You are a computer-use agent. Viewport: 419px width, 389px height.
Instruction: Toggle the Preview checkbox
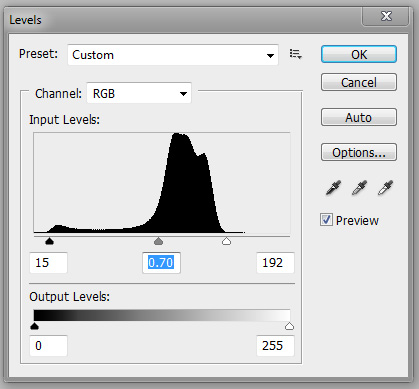click(x=326, y=220)
